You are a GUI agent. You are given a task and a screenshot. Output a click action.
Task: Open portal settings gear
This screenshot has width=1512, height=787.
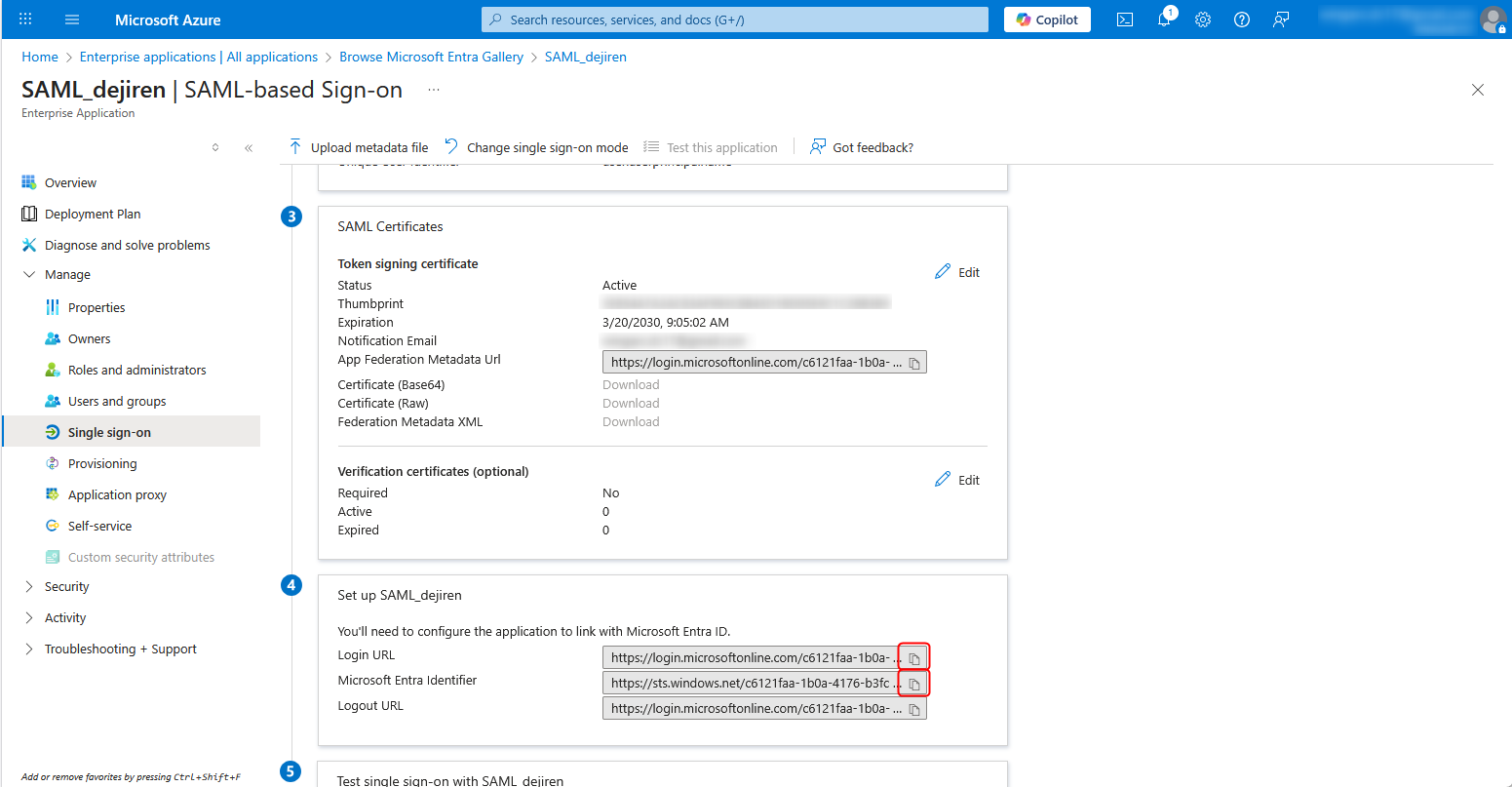click(x=1203, y=20)
